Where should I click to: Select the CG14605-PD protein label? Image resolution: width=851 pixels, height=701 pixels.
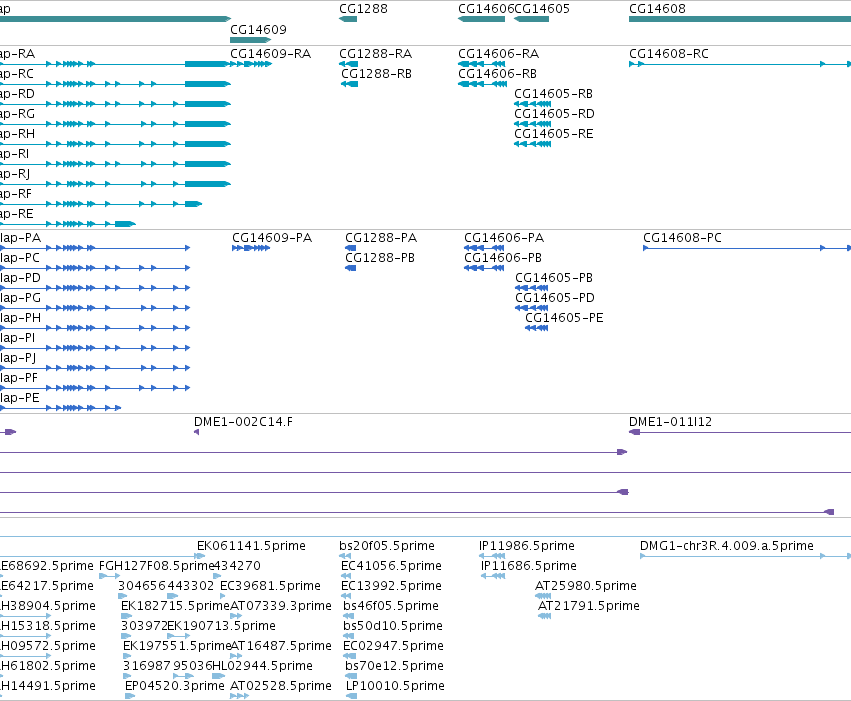(555, 298)
